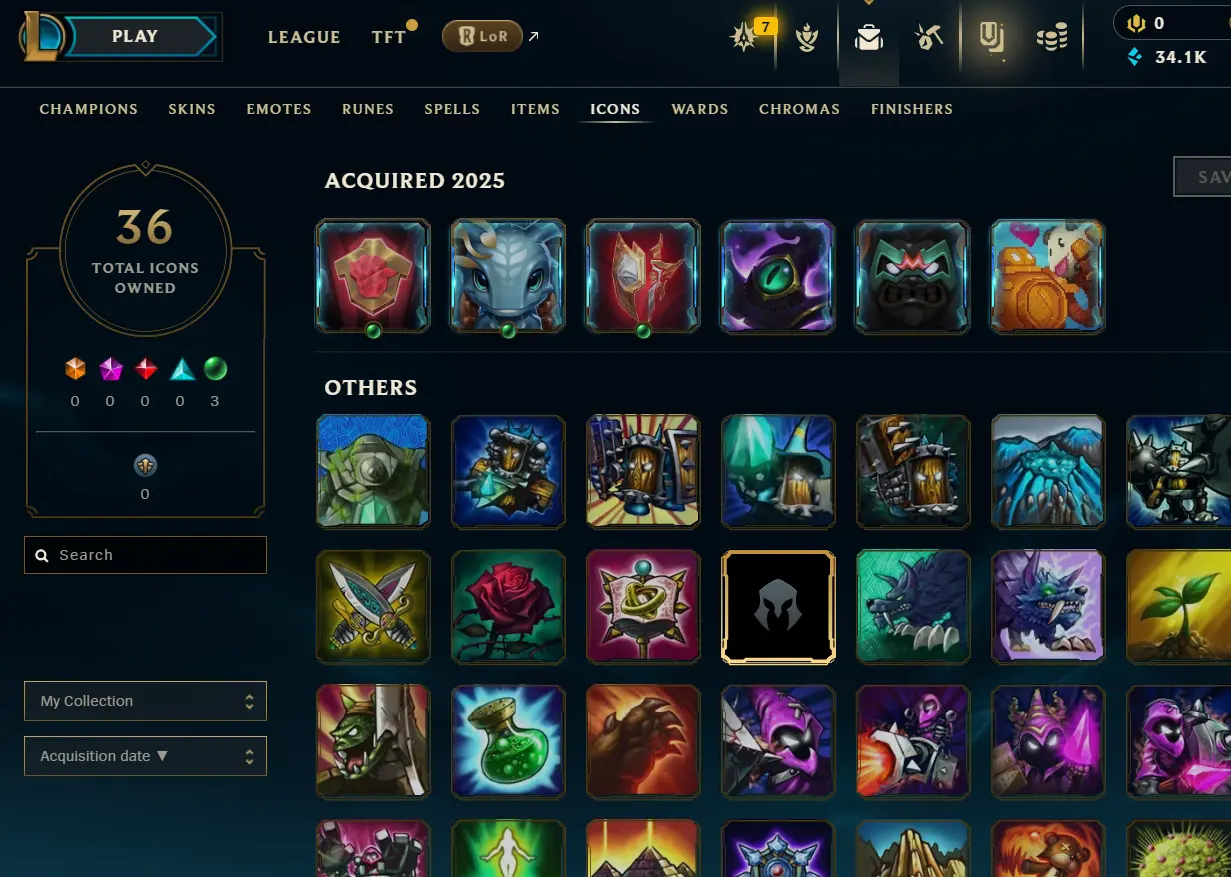Screen dimensions: 1231x877
Task: Click the League of Legends logo
Action: click(x=42, y=37)
